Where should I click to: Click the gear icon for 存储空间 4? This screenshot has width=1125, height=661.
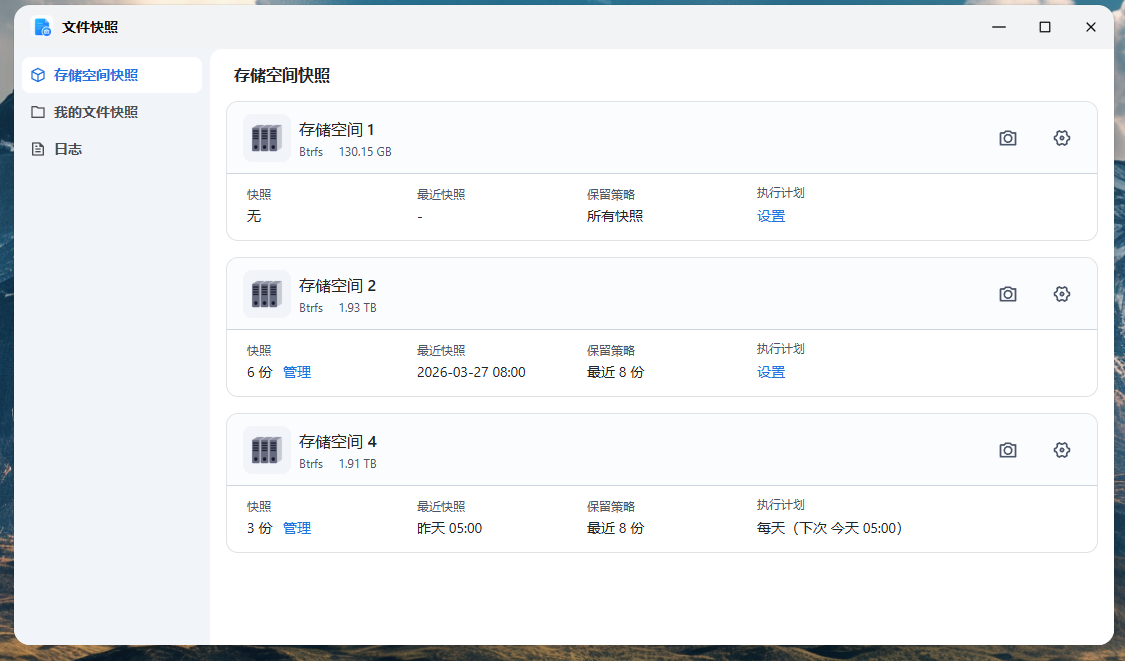(x=1062, y=450)
